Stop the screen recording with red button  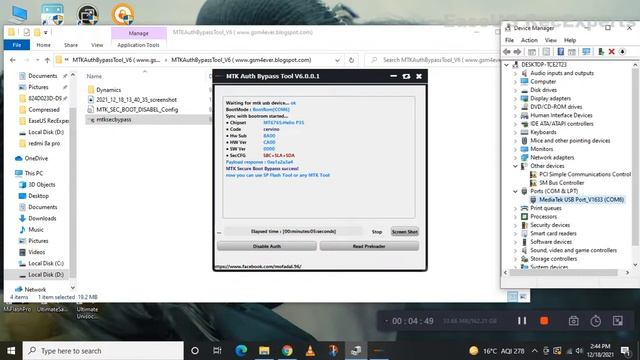pos(544,321)
